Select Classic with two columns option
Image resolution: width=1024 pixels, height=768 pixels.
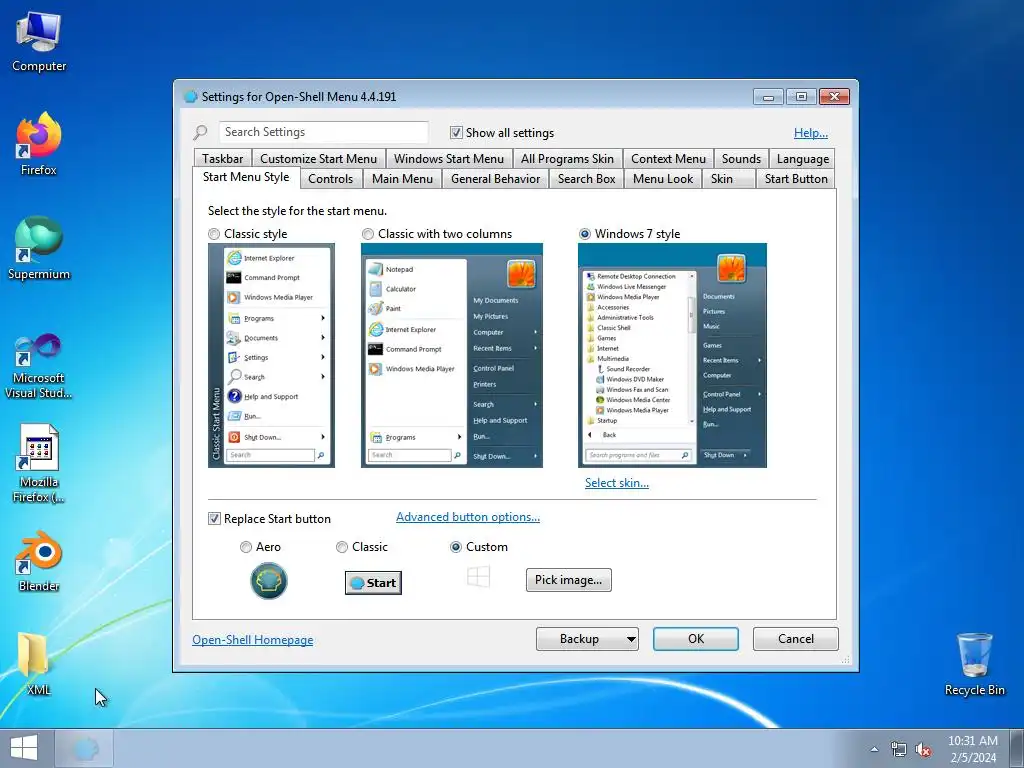pos(368,234)
